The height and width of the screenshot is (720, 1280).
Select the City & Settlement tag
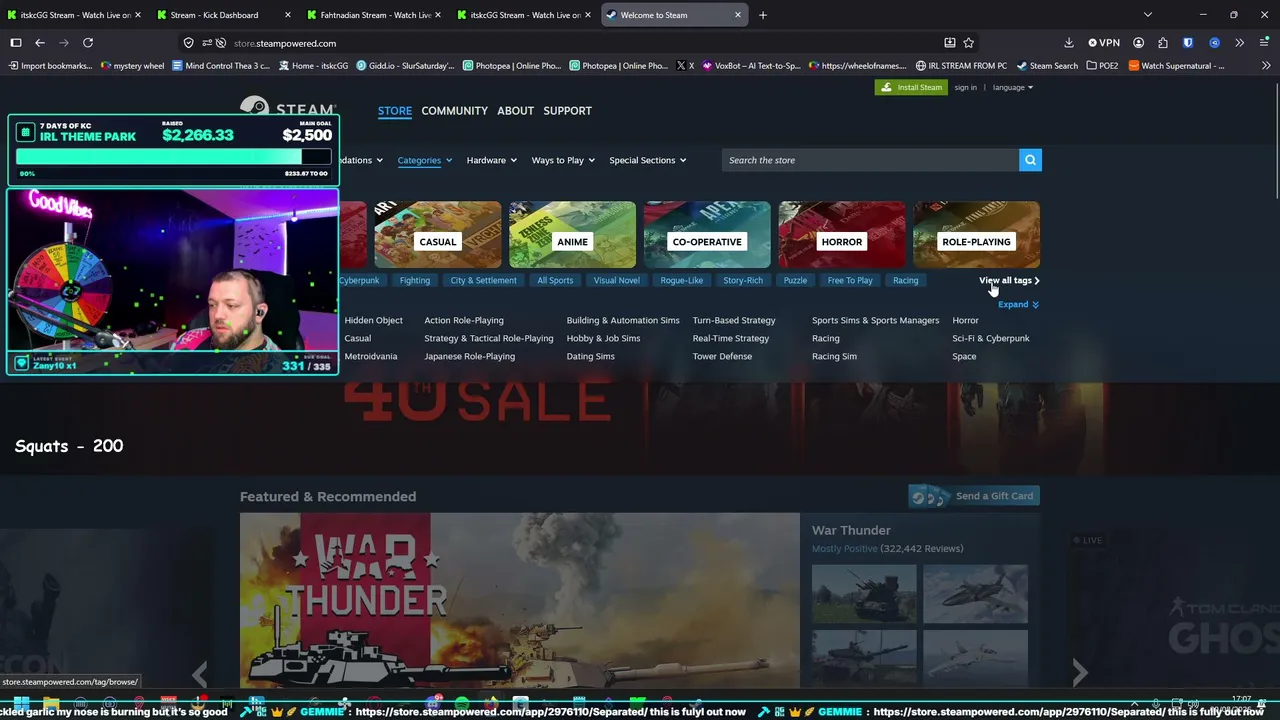click(484, 281)
